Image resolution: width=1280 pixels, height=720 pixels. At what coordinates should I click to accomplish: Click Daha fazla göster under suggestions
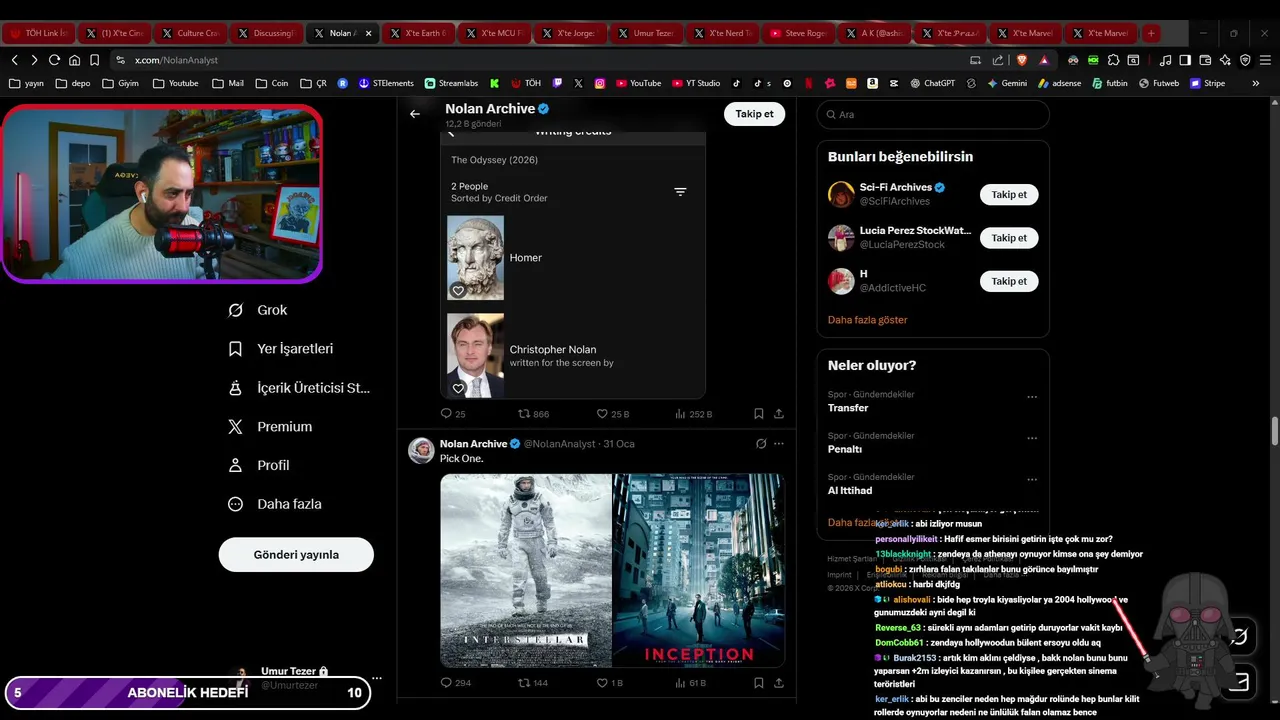point(867,320)
